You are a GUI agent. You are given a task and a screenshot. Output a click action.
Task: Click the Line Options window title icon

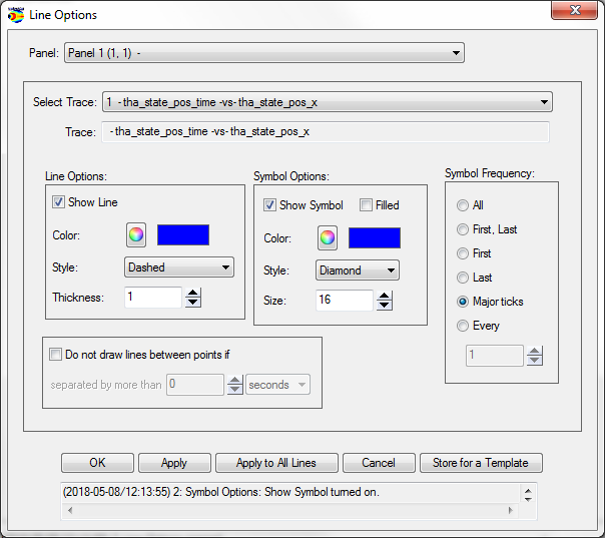pyautogui.click(x=15, y=15)
